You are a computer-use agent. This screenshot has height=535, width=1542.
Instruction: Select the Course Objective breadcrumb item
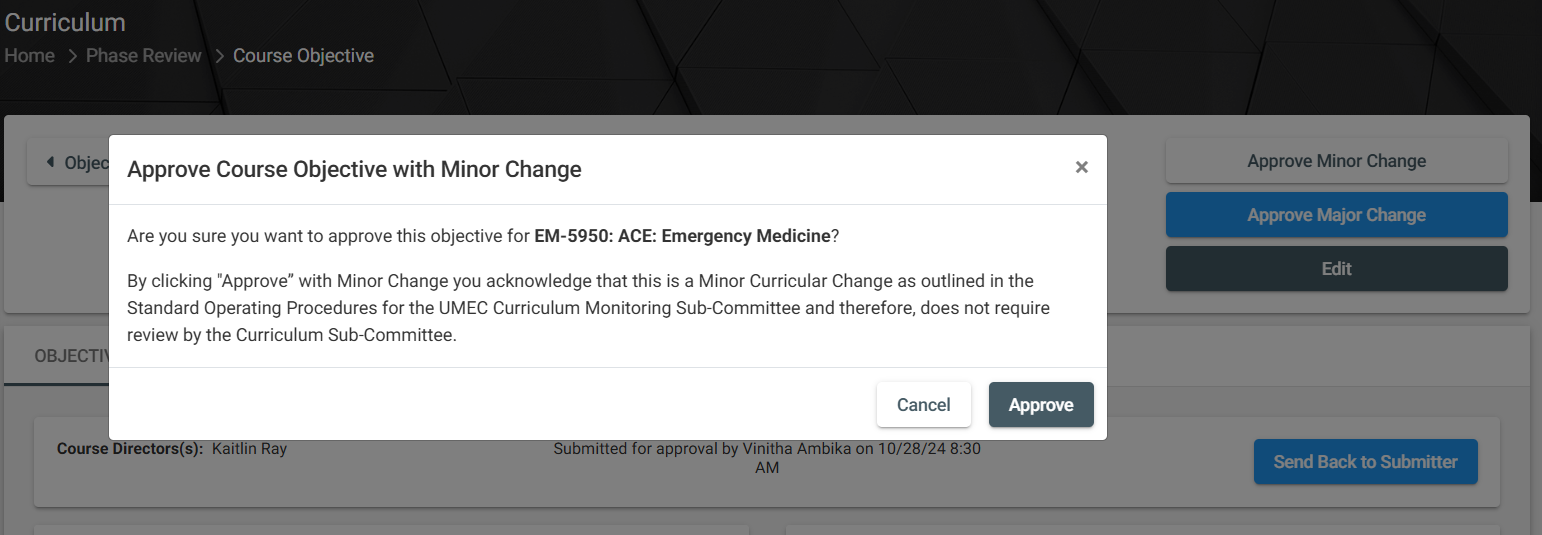point(303,56)
